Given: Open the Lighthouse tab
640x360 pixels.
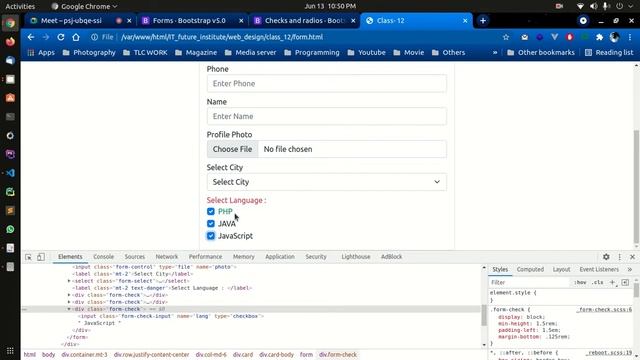Looking at the screenshot, I should tap(356, 257).
